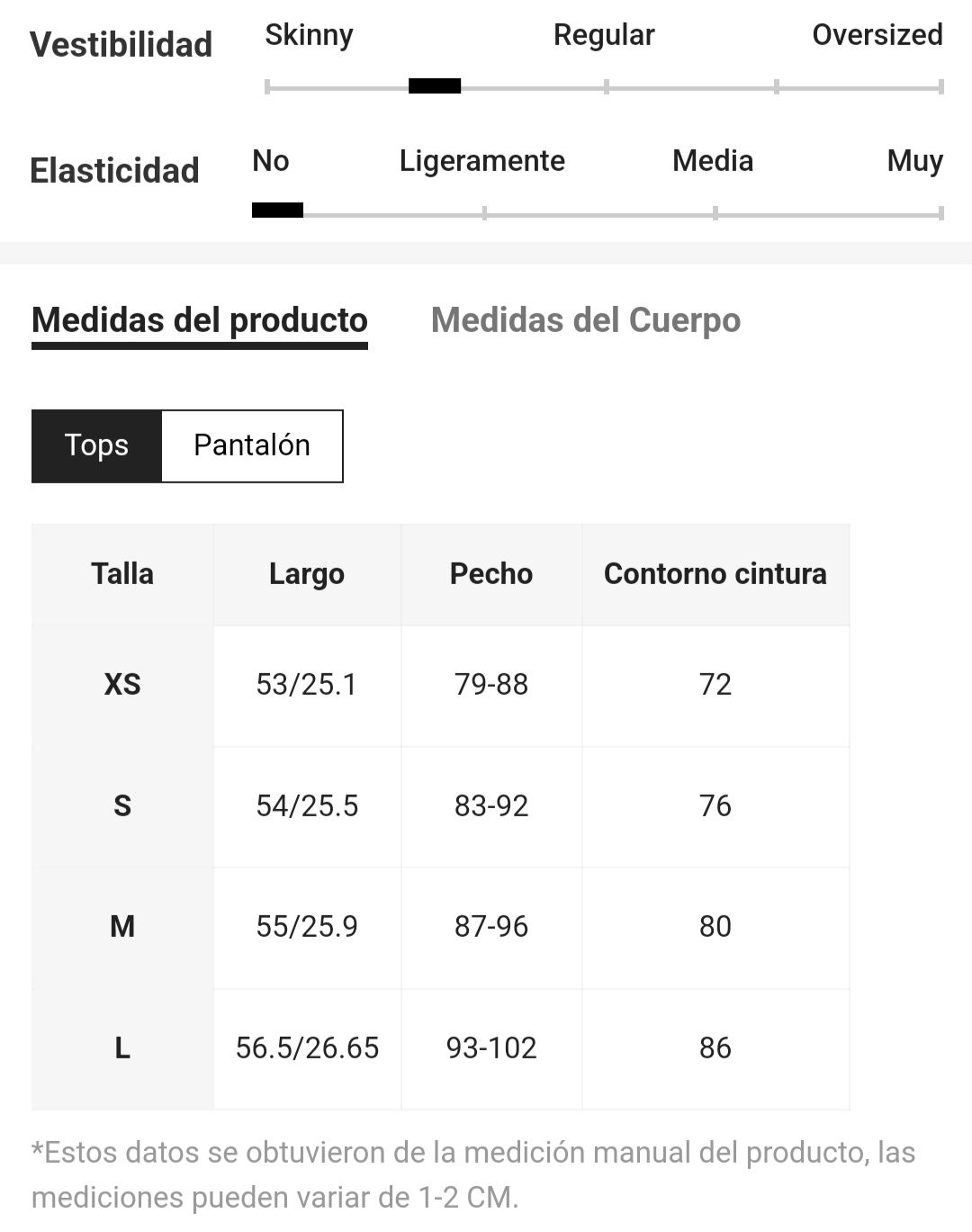972x1232 pixels.
Task: Click the Largo column header
Action: 307,574
